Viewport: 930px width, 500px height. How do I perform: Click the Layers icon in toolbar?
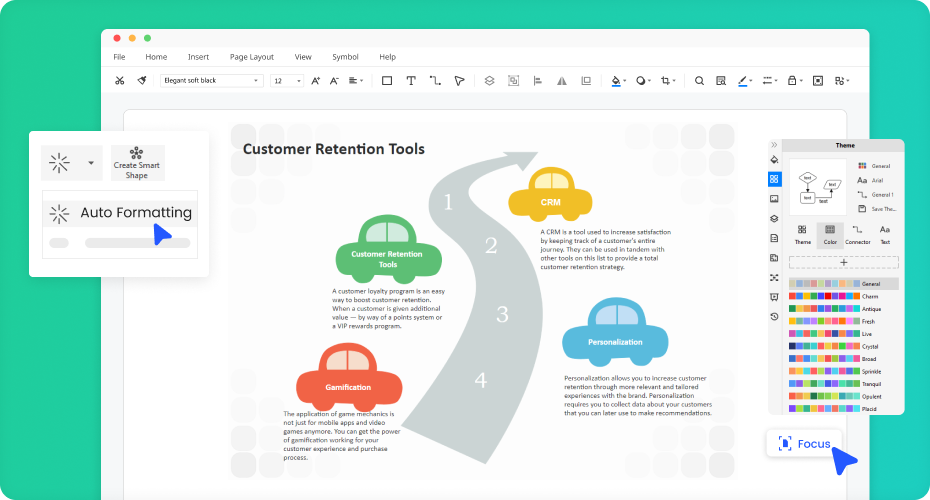coord(489,81)
